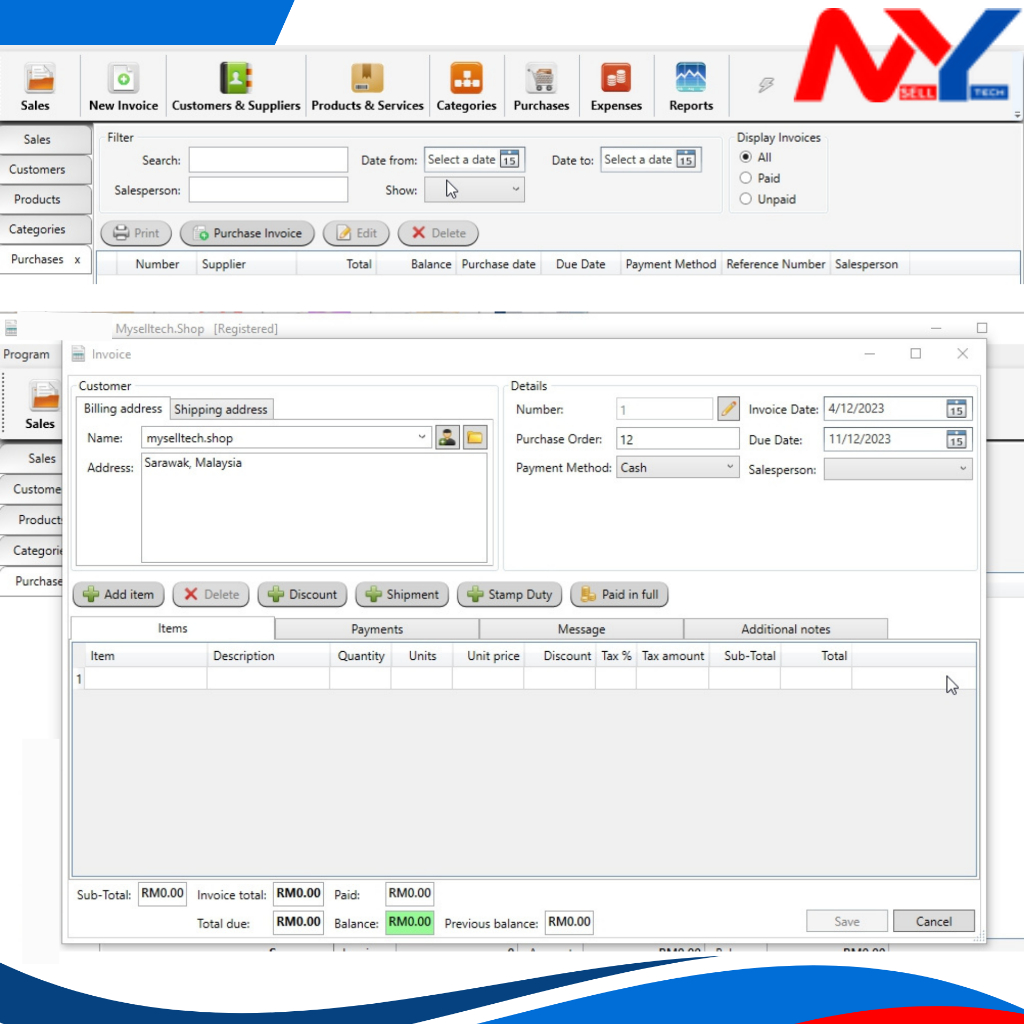Select the Unpaid invoices radio button
The height and width of the screenshot is (1024, 1024).
click(x=746, y=199)
